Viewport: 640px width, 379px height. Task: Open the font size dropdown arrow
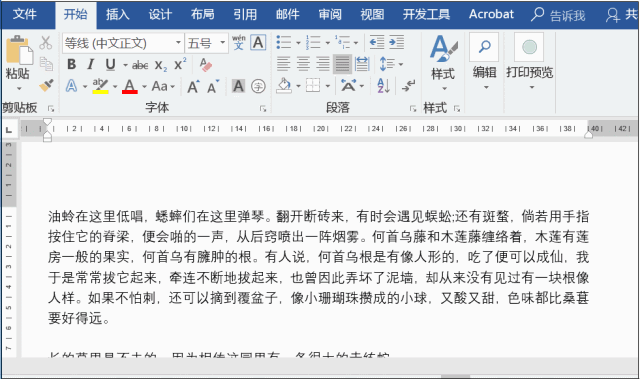tap(222, 42)
